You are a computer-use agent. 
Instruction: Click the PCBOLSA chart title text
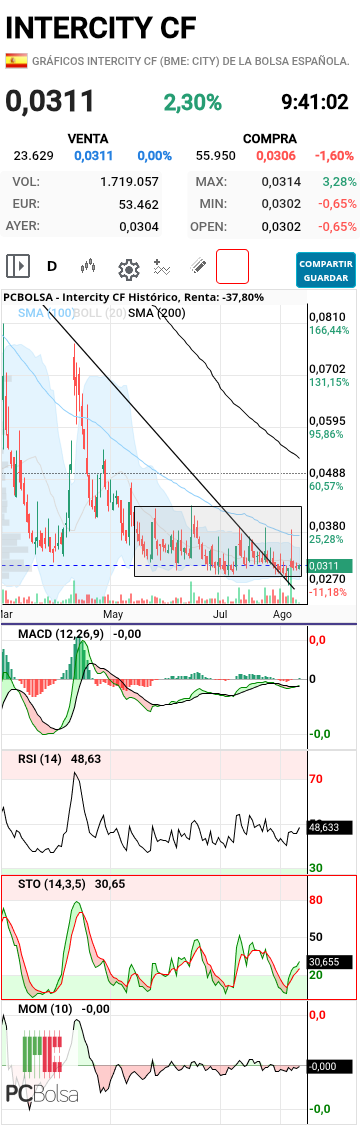pyautogui.click(x=133, y=297)
